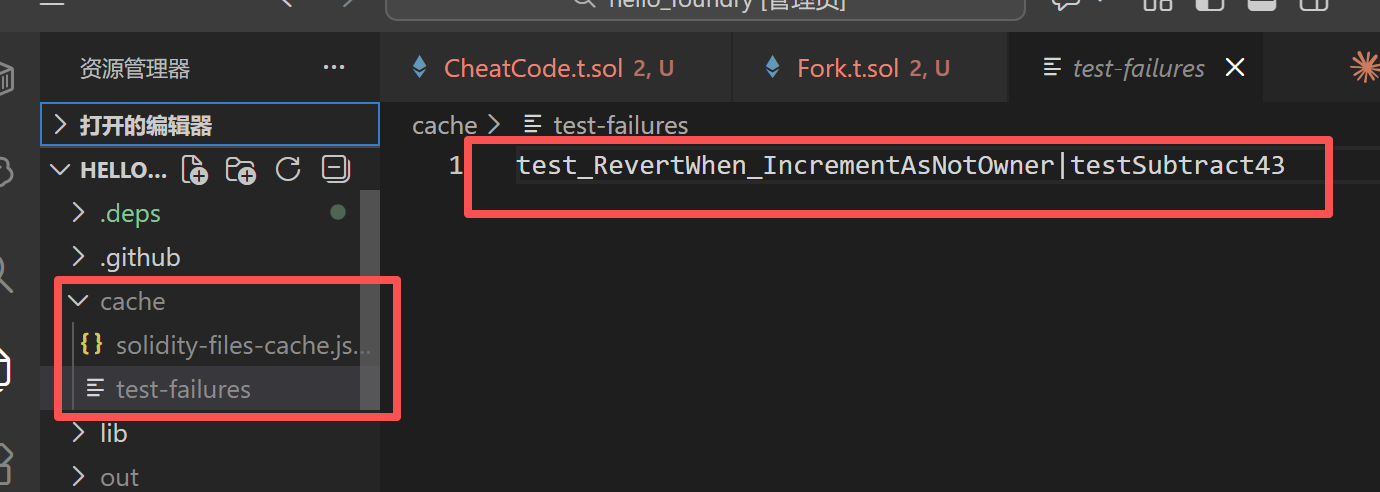
Task: Switch to the CheatCode.t.sol tab
Action: (545, 68)
